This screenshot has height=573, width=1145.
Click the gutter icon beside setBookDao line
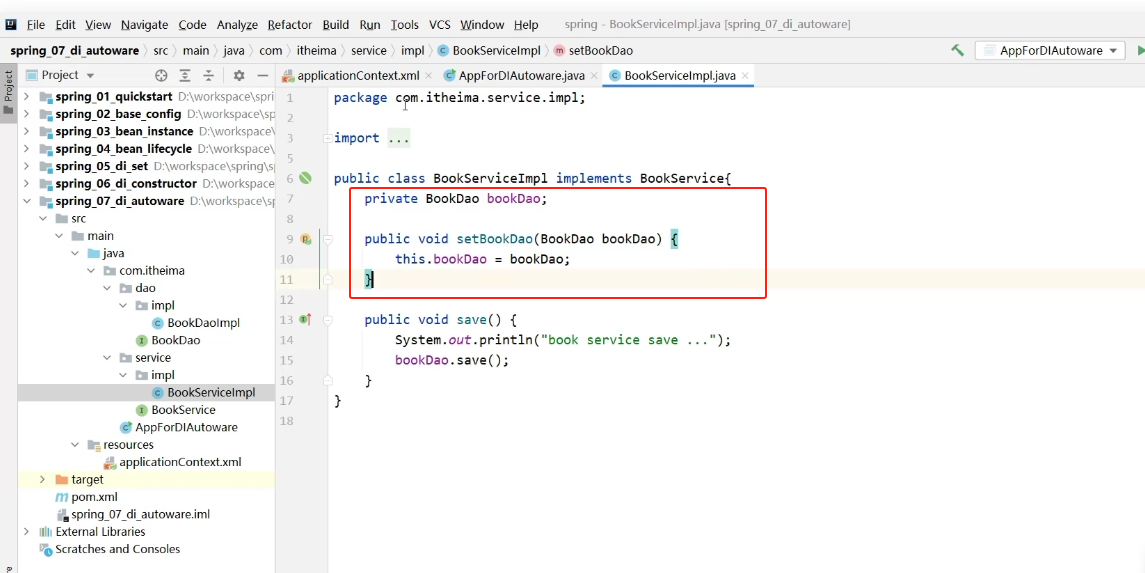[x=306, y=239]
